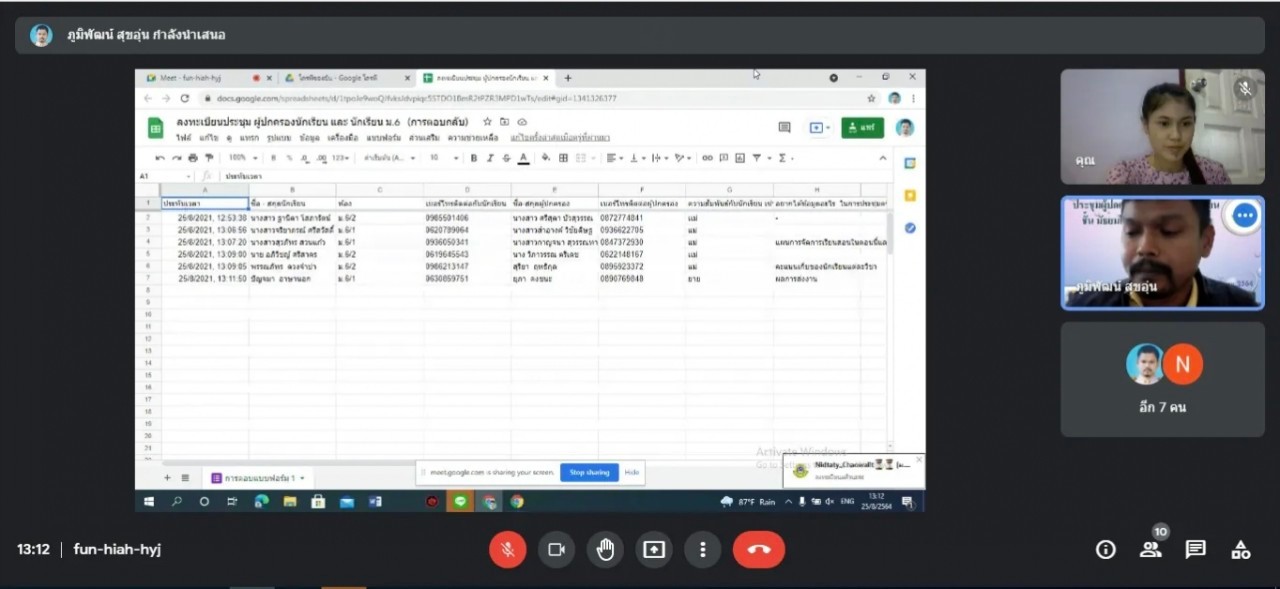
Task: Click the 'อีก 7 คน' participants tile
Action: click(1162, 379)
